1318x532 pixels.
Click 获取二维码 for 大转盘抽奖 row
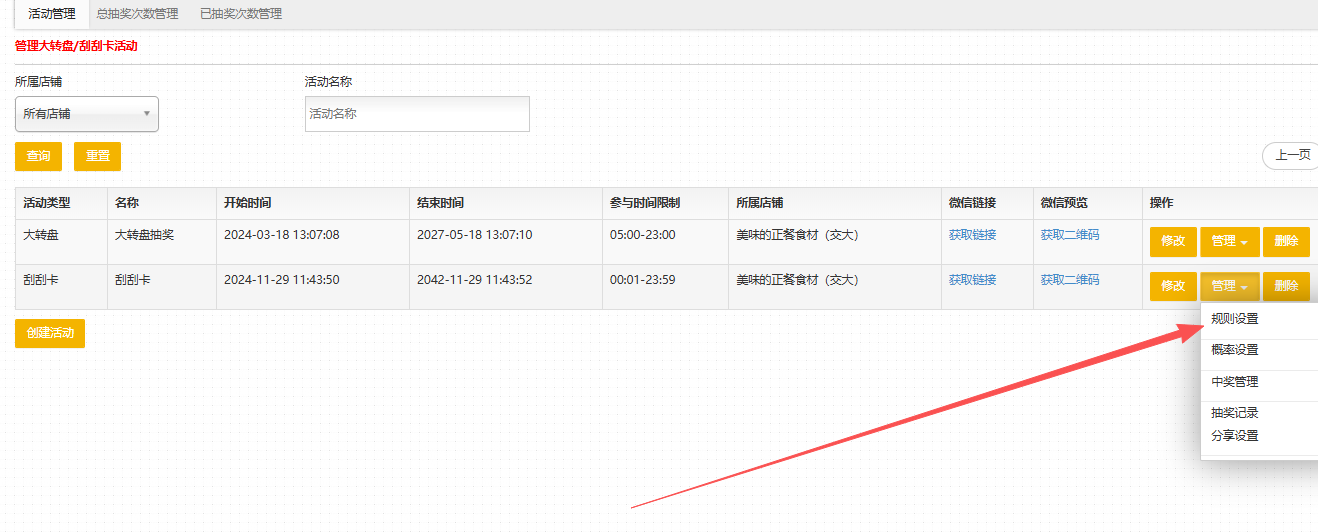[1069, 235]
